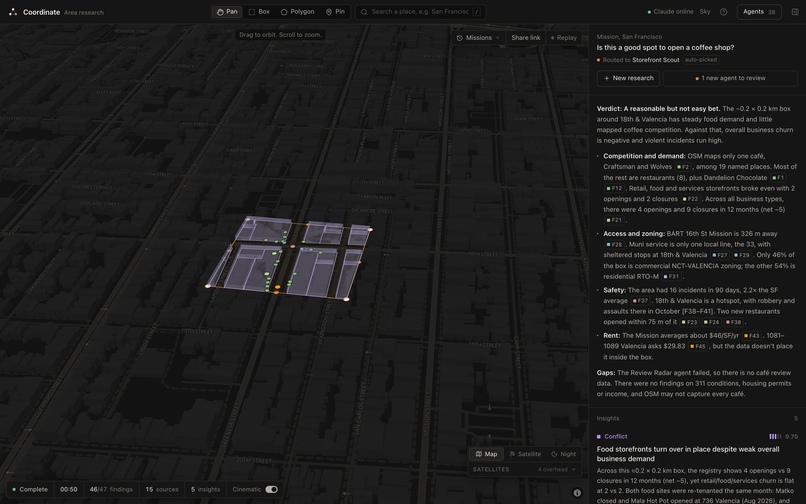Open citation tag F28

tap(614, 245)
